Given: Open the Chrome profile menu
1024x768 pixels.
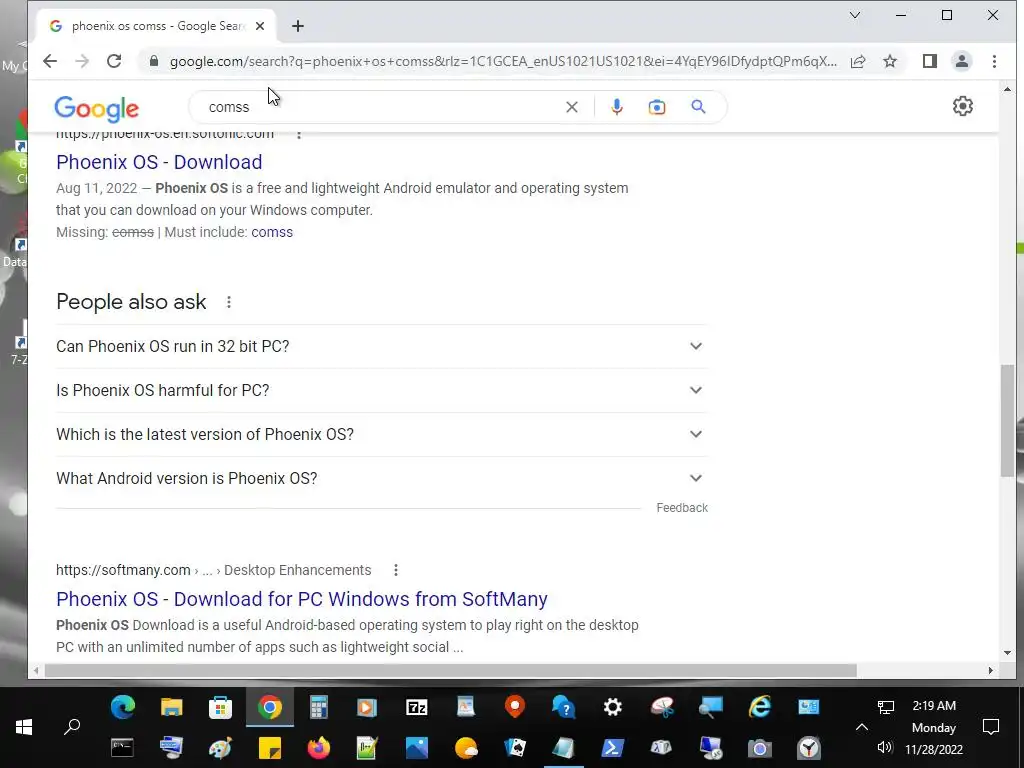Looking at the screenshot, I should pos(962,61).
